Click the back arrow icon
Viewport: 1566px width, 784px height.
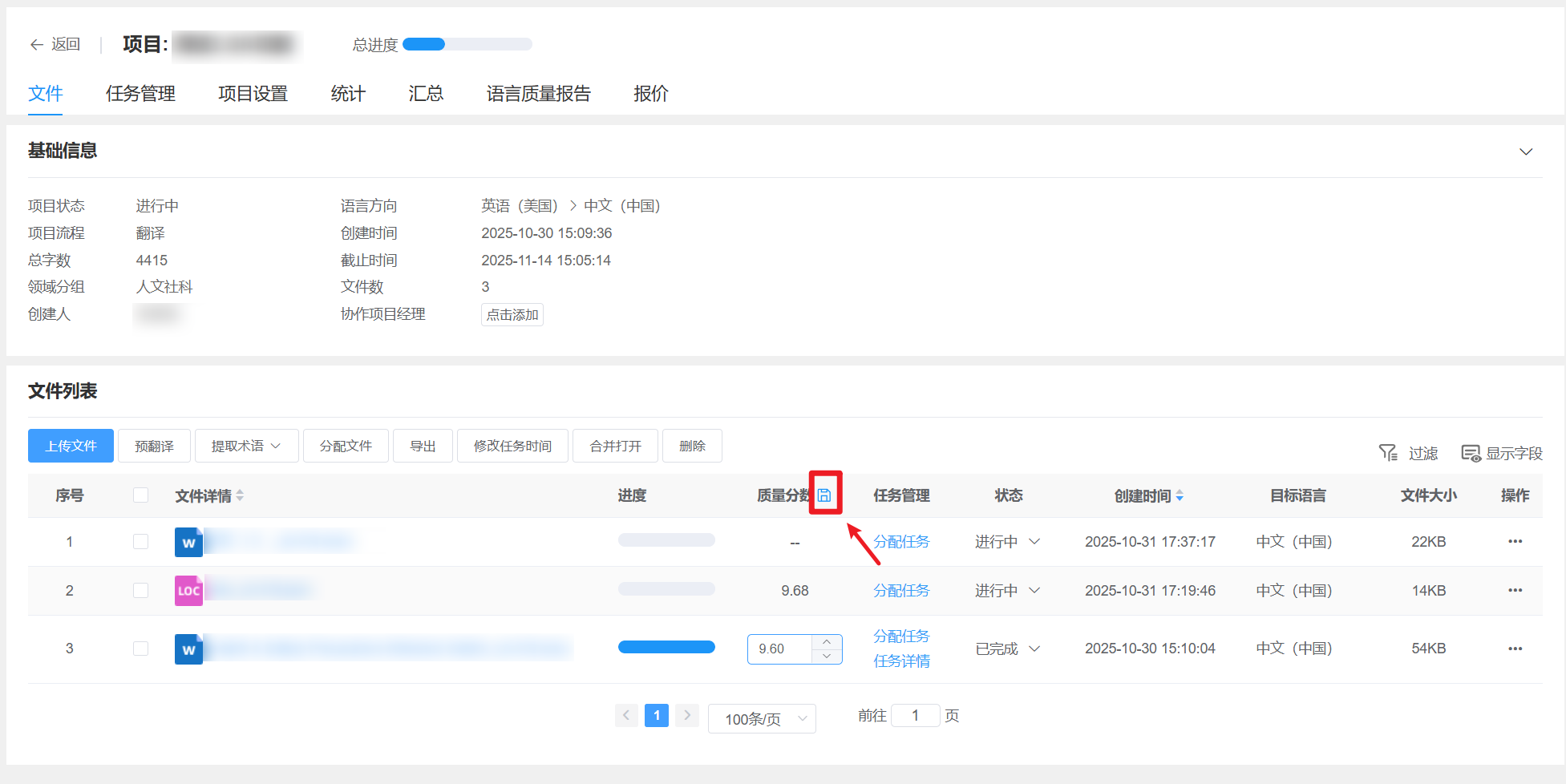pos(36,45)
